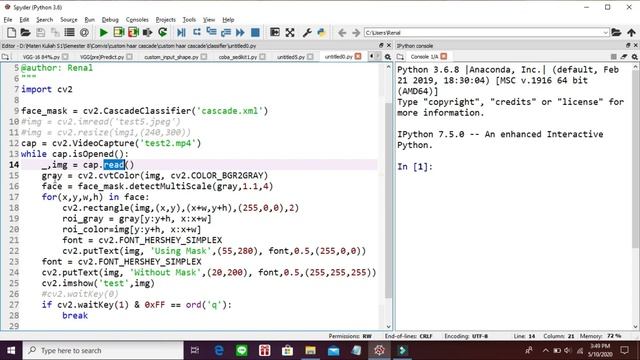Run the current selection or line
The image size is (640, 360).
click(x=147, y=32)
